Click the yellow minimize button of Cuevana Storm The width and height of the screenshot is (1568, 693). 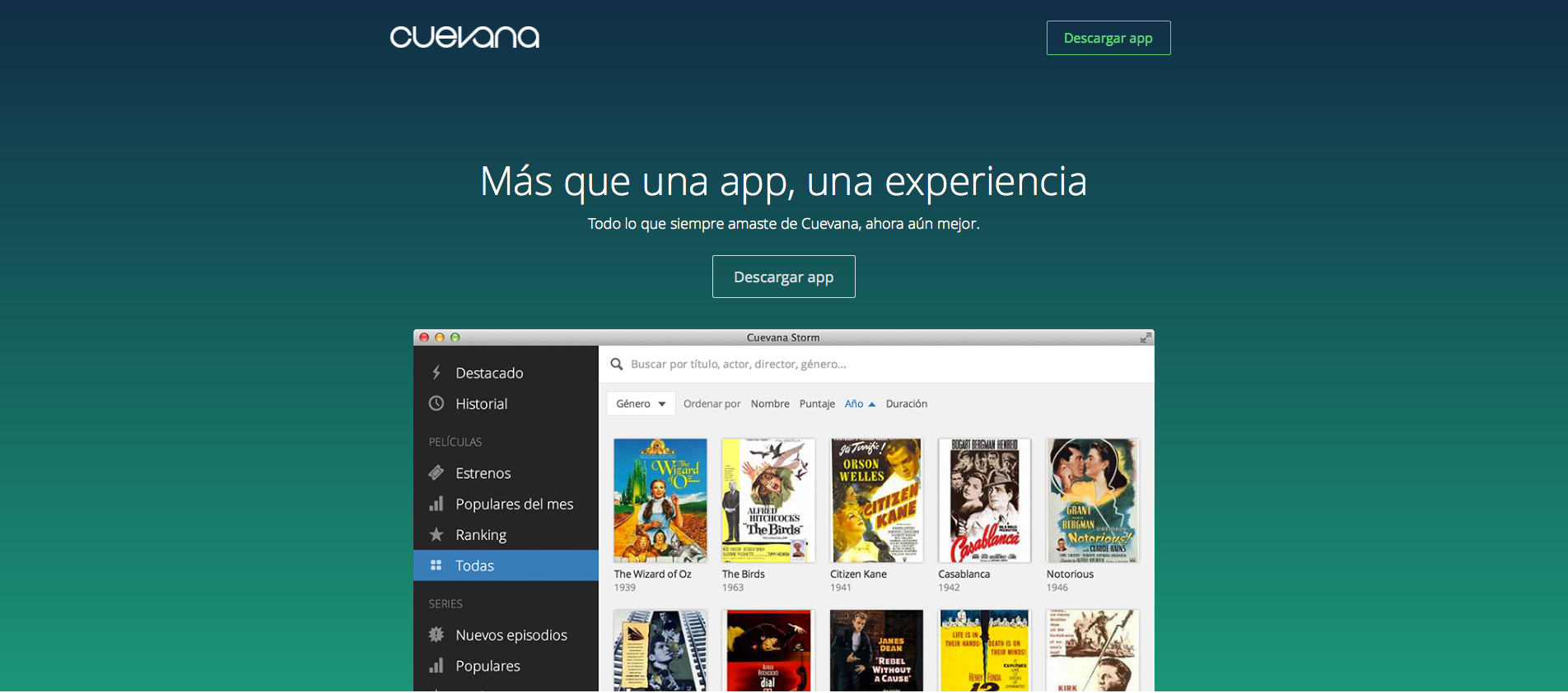point(440,337)
